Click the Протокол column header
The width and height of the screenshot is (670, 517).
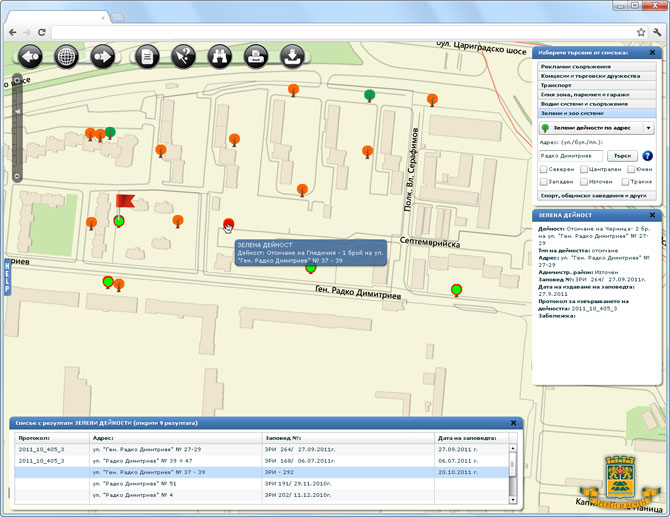click(52, 438)
